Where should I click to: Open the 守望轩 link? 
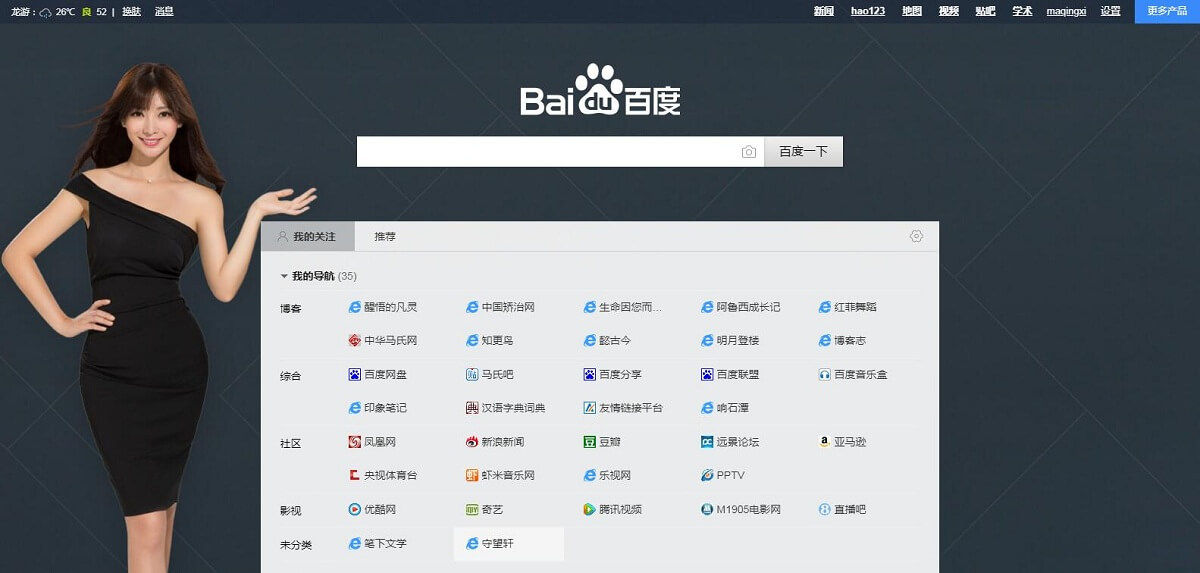tap(498, 543)
